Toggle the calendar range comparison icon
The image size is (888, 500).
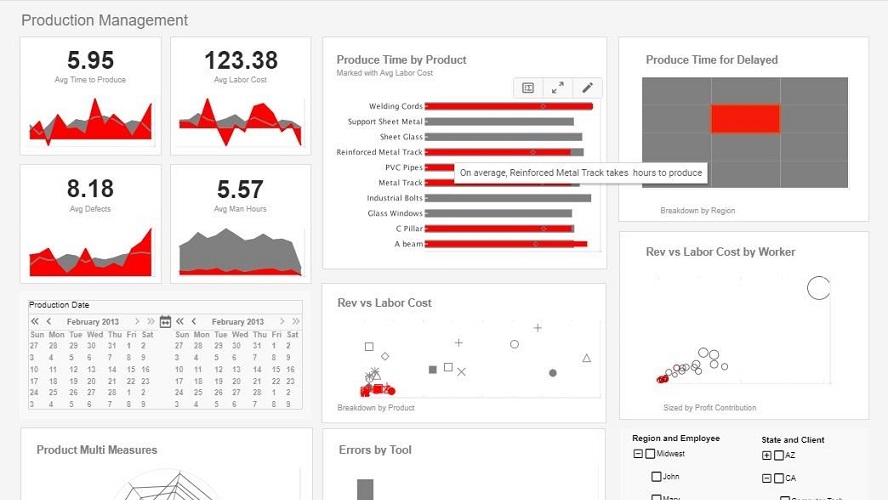pyautogui.click(x=165, y=322)
